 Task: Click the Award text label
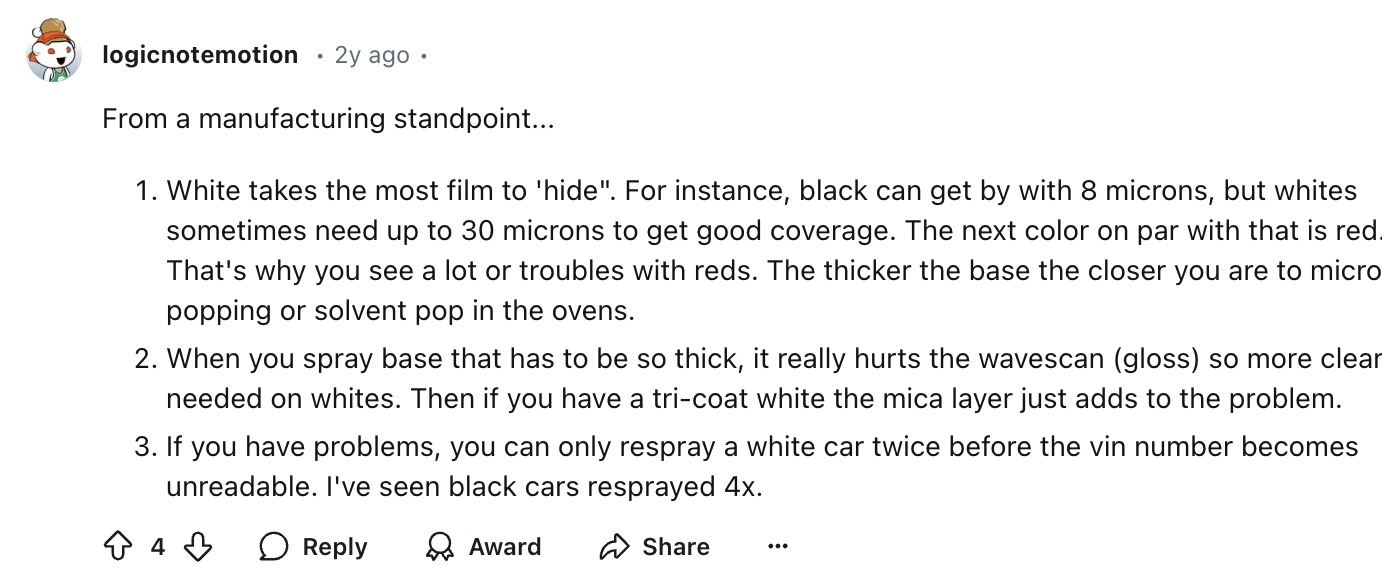click(505, 547)
